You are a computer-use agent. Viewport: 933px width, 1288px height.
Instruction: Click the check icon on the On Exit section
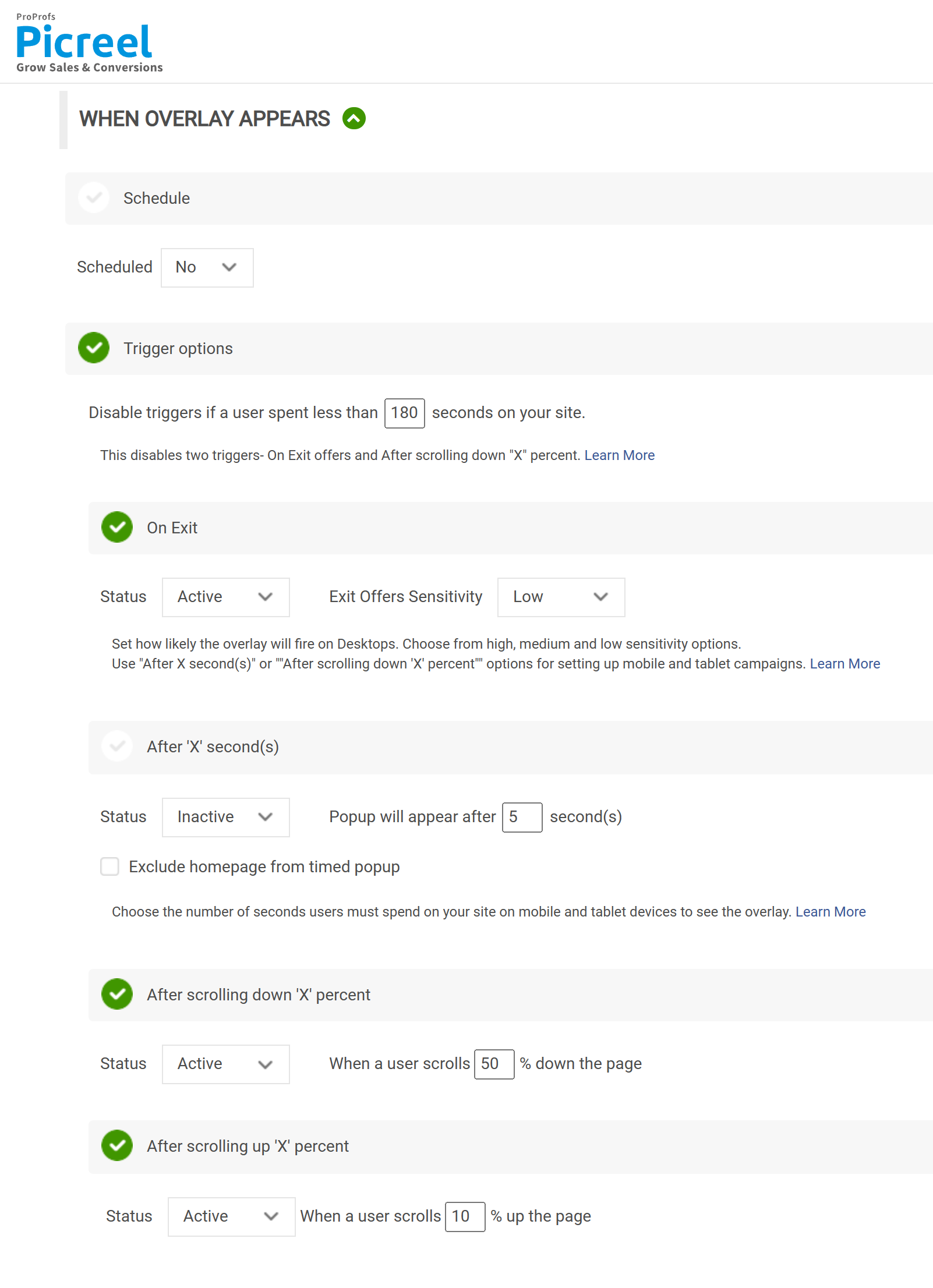pos(117,528)
